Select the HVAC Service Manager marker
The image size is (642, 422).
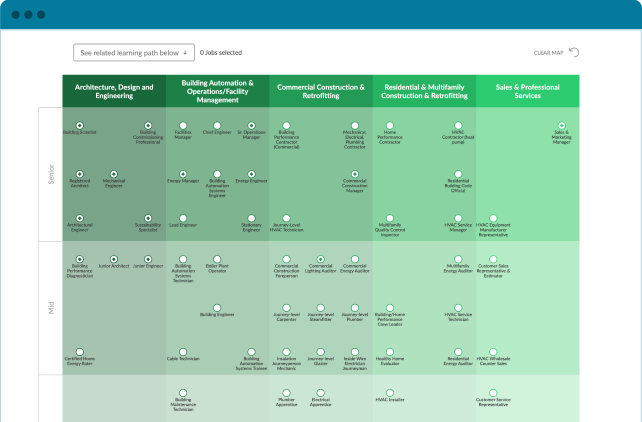[457, 219]
